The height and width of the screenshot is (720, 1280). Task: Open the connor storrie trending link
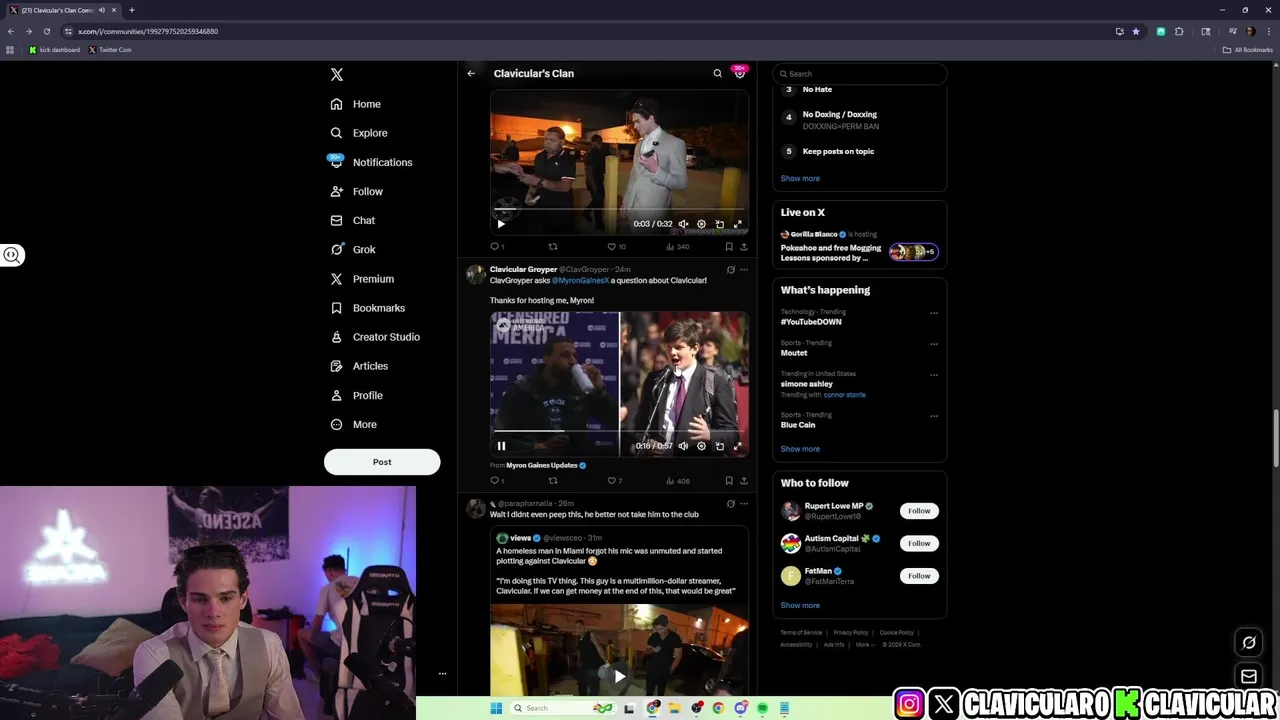click(844, 395)
